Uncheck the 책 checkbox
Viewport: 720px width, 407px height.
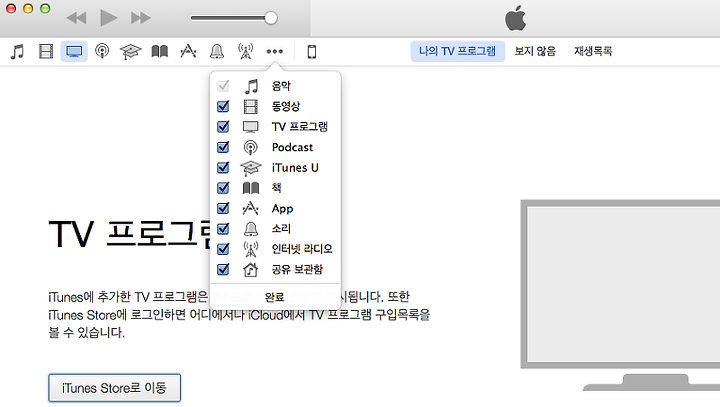tap(223, 187)
